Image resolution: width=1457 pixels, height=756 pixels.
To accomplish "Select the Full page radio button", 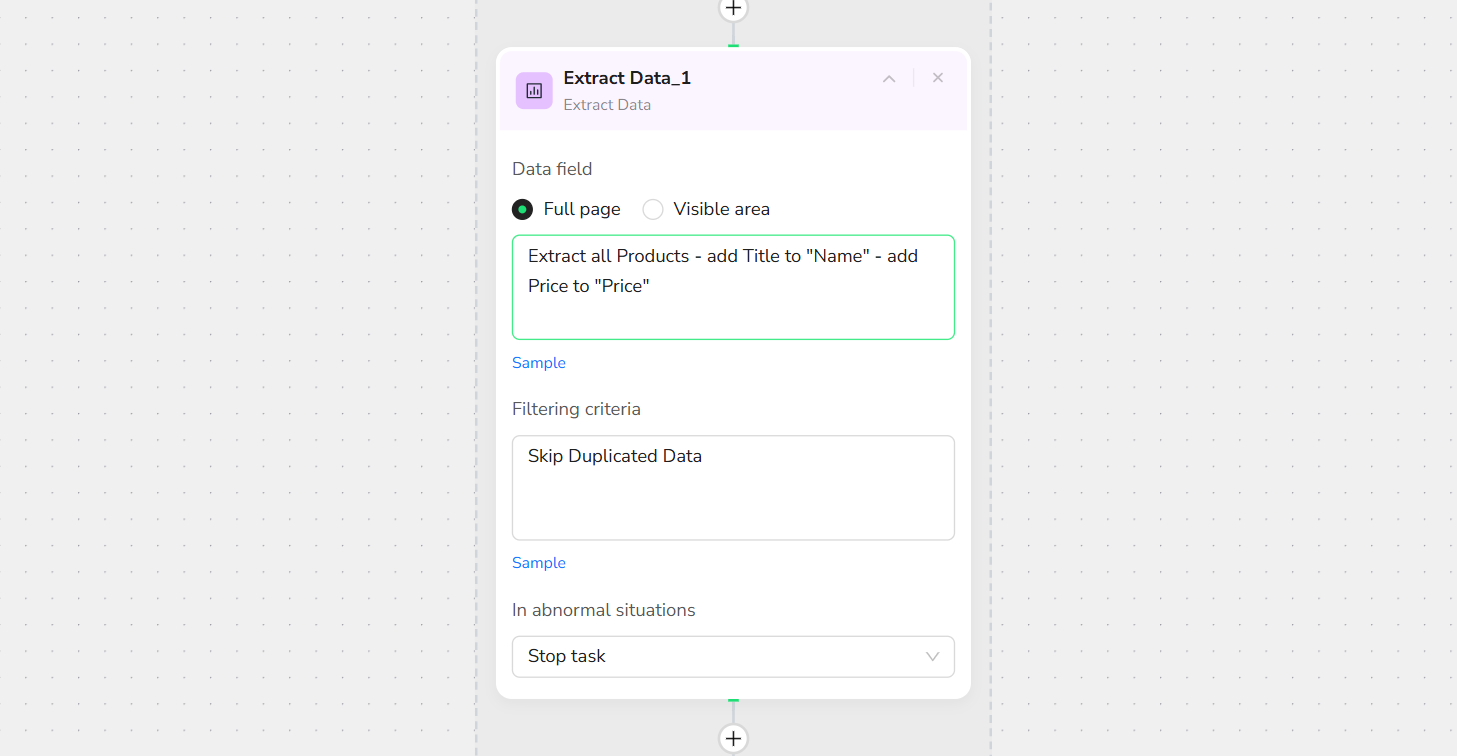I will click(x=522, y=209).
